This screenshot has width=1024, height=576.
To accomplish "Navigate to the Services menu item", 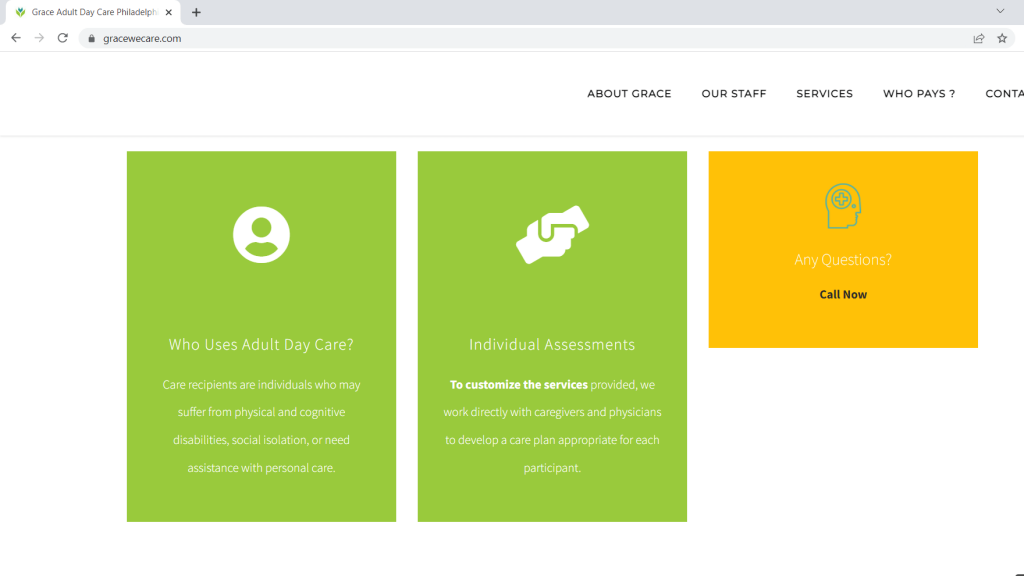I will [x=824, y=94].
